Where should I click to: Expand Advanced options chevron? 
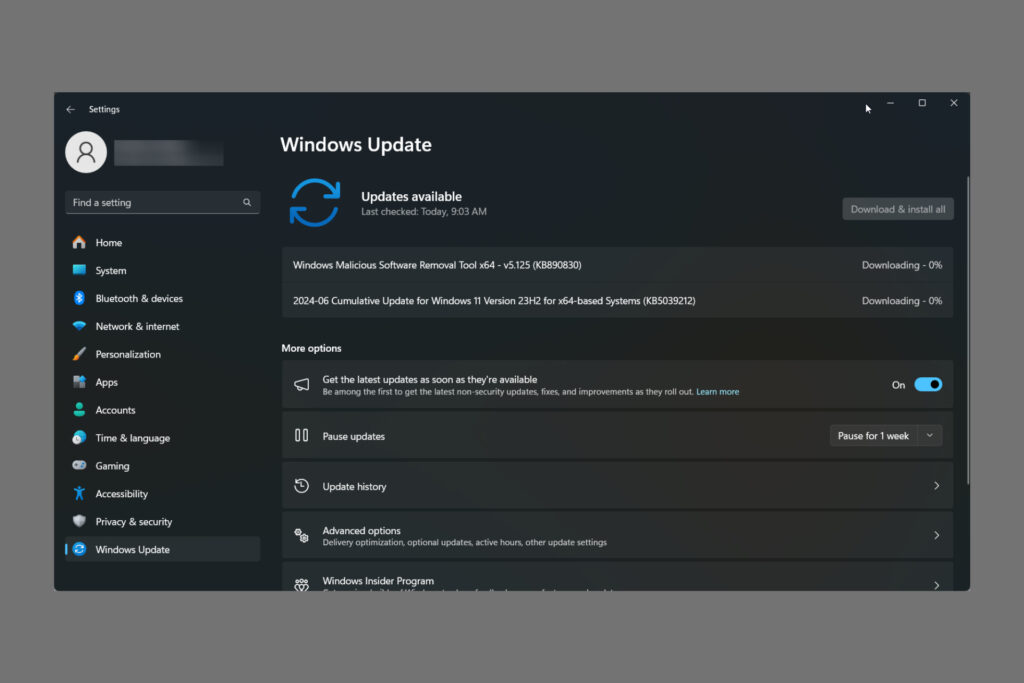pos(936,535)
